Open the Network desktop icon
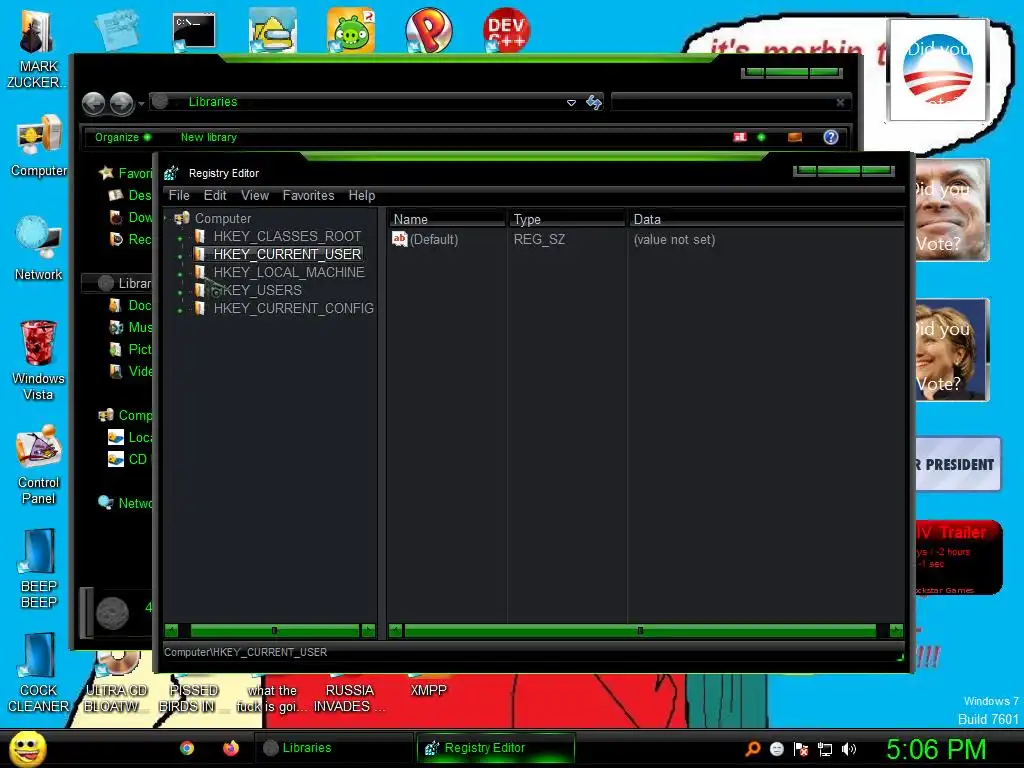The width and height of the screenshot is (1024, 768). point(39,248)
